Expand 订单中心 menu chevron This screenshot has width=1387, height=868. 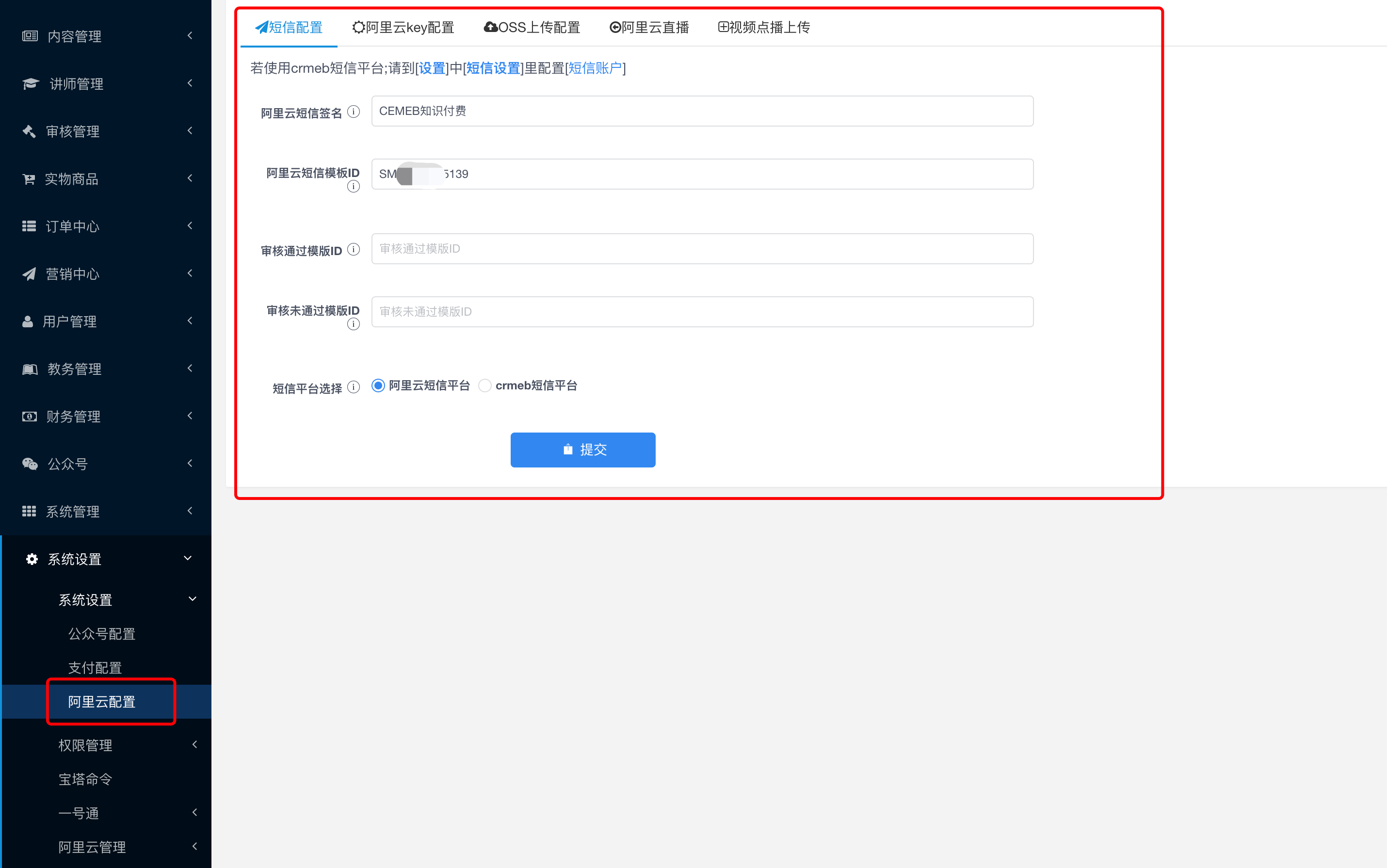click(x=190, y=225)
